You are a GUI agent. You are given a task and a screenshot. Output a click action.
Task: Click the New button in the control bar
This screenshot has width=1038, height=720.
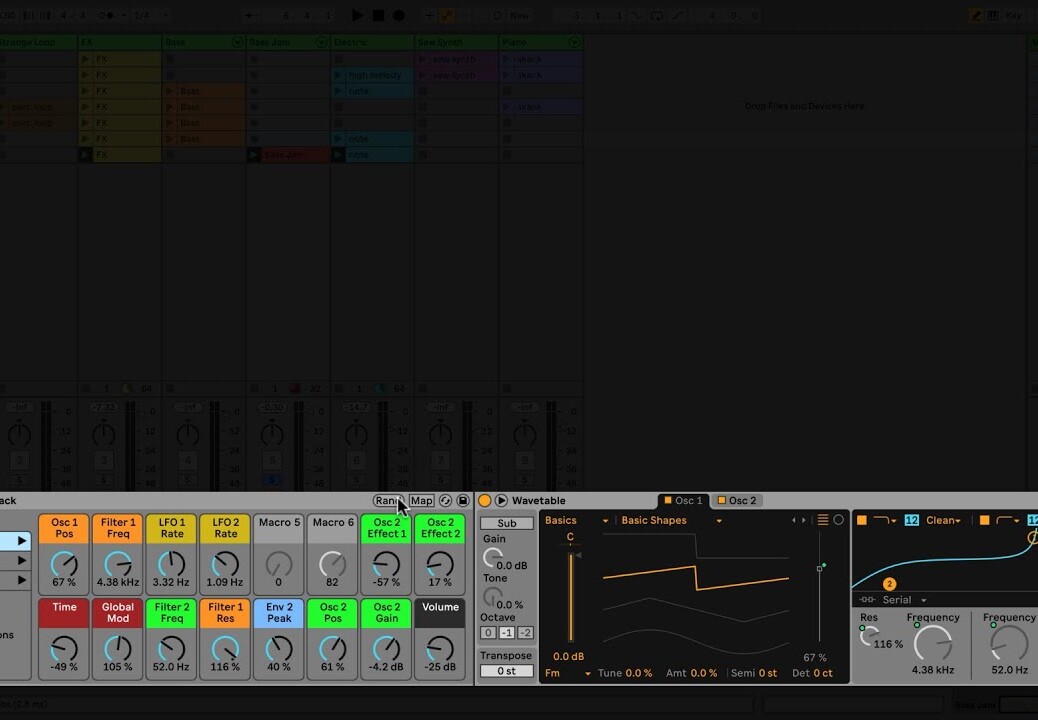click(x=519, y=15)
